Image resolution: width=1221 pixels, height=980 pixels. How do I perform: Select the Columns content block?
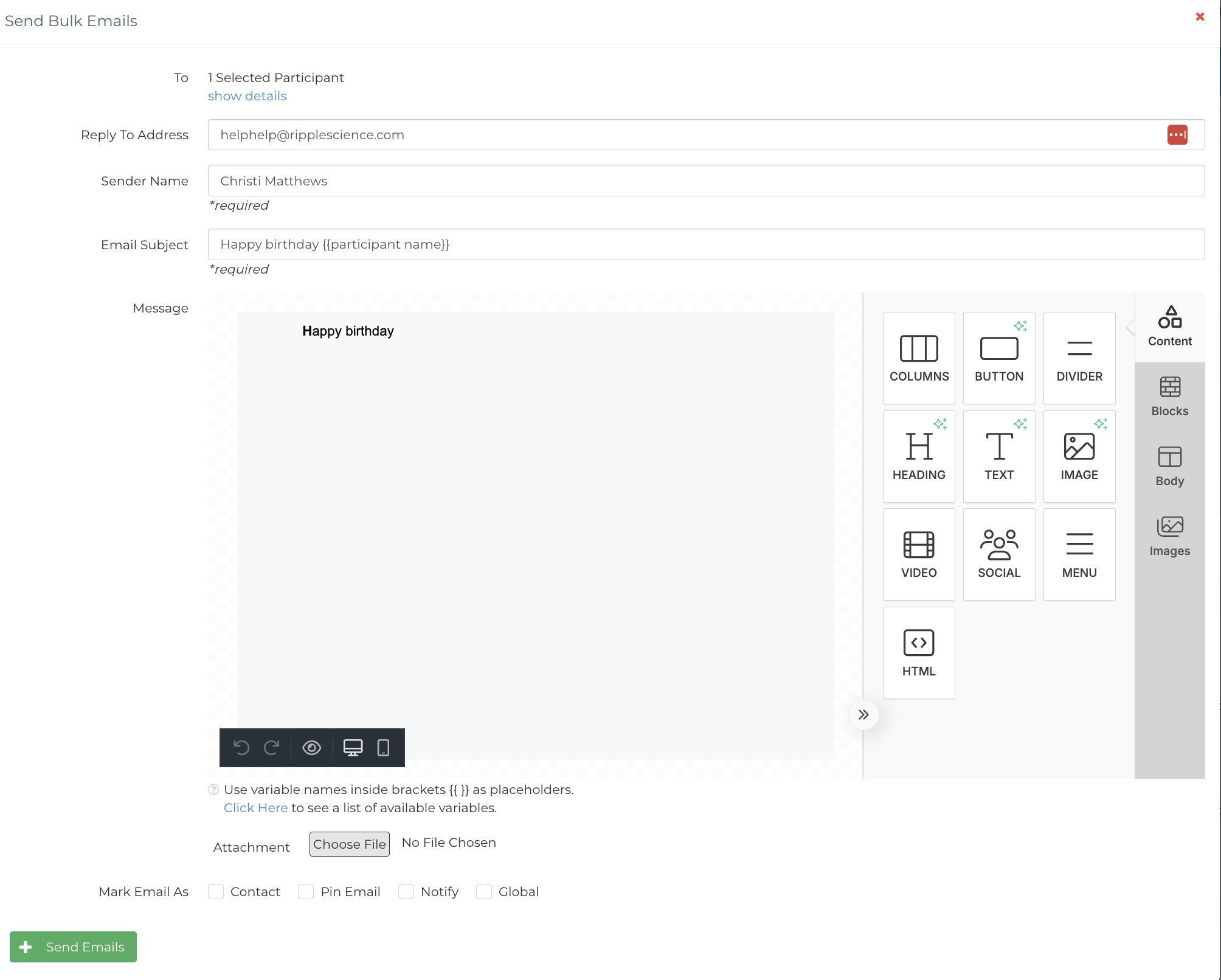point(918,358)
